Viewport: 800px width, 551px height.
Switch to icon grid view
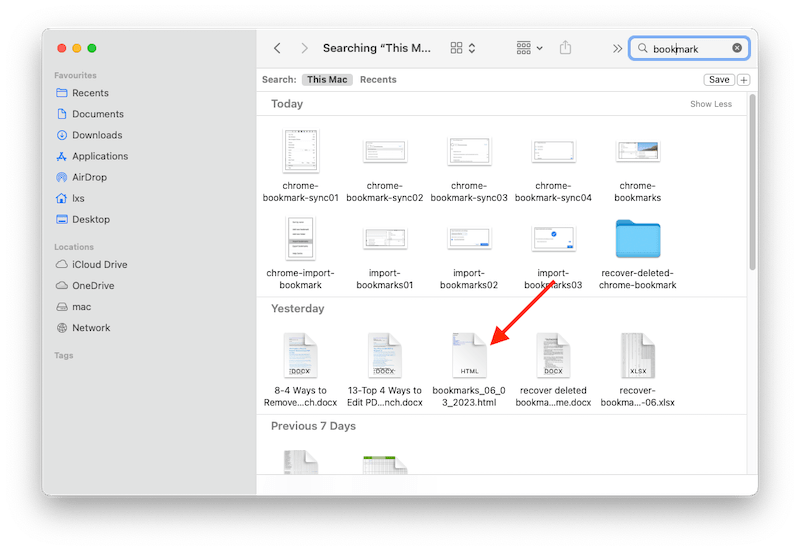[456, 48]
